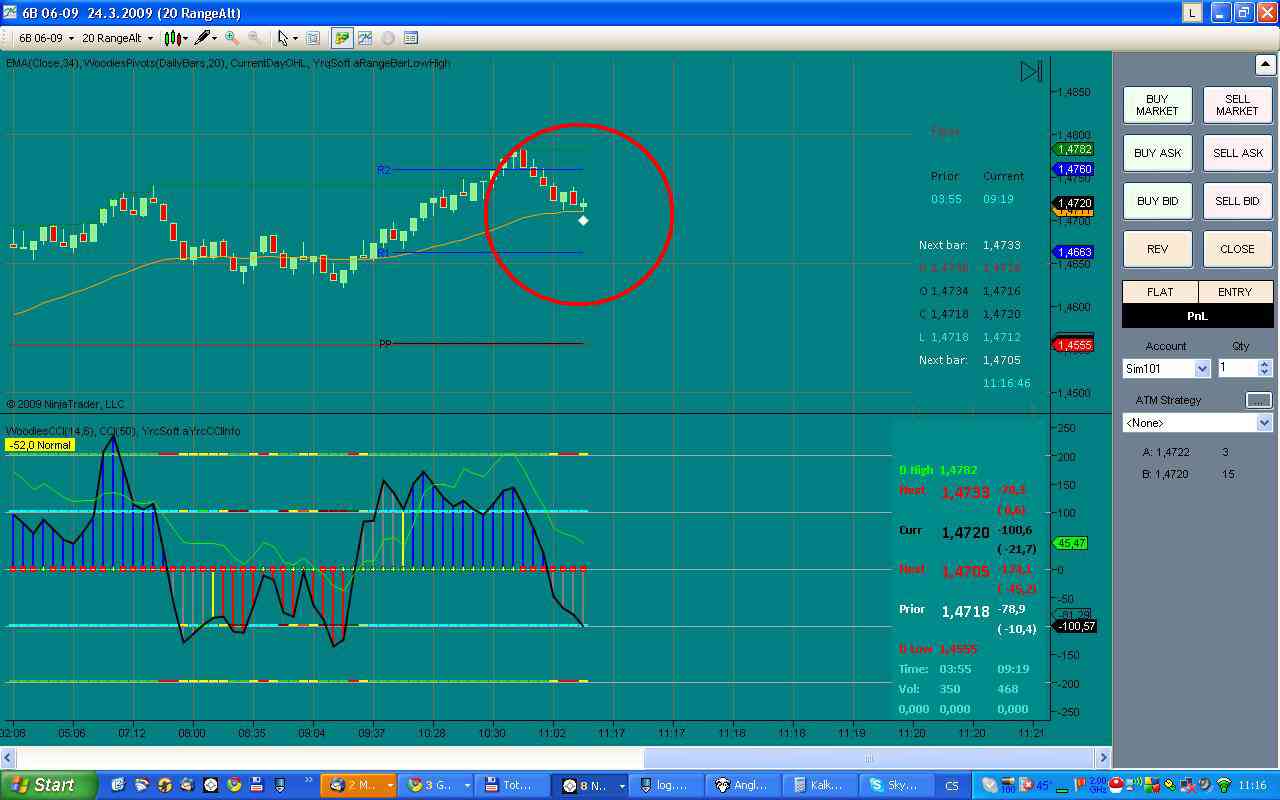Switch to the 3 G... Chrome taskbar group
Viewport: 1280px width, 800px height.
pyautogui.click(x=436, y=785)
